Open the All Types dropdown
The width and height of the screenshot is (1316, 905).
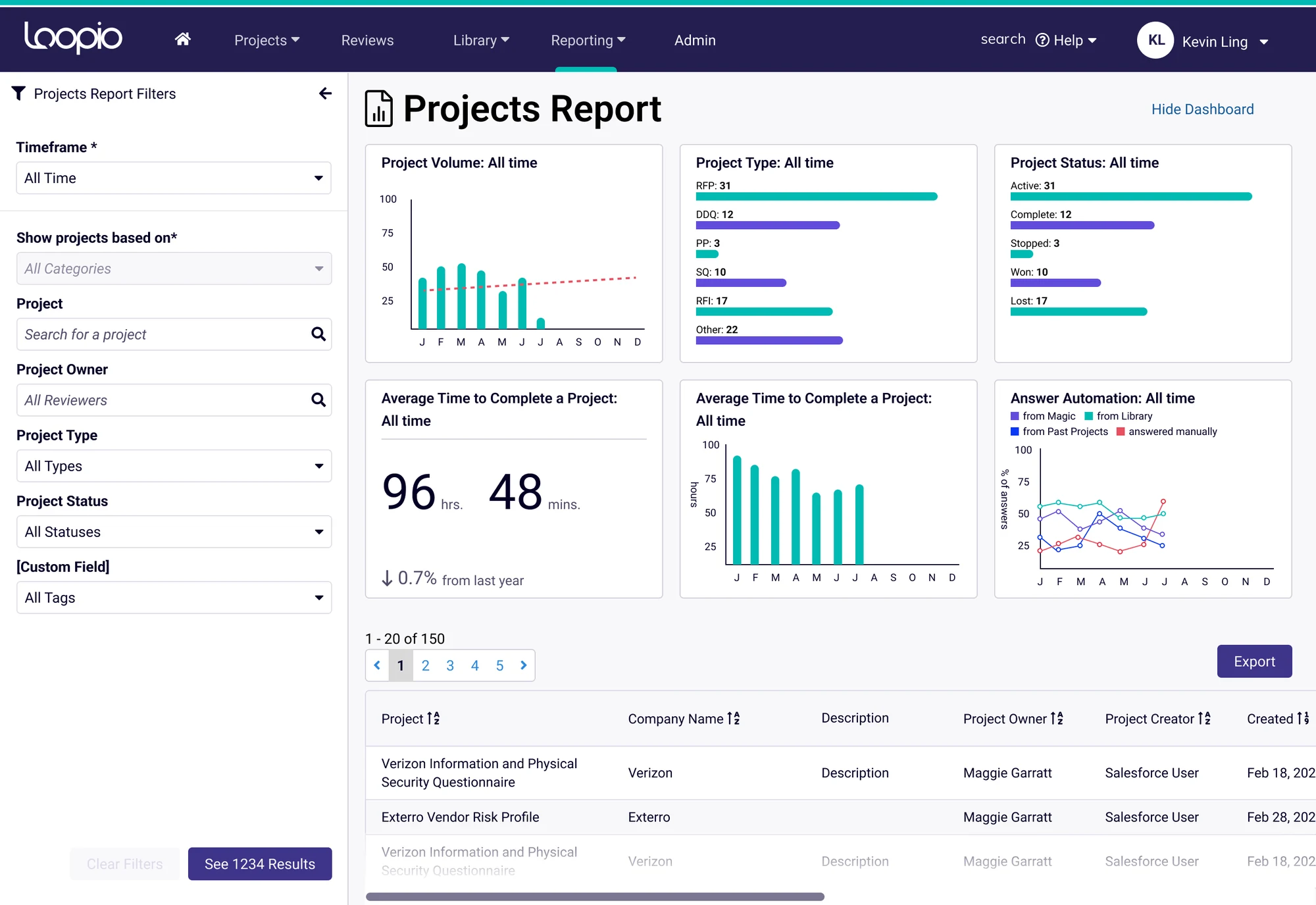pos(174,466)
